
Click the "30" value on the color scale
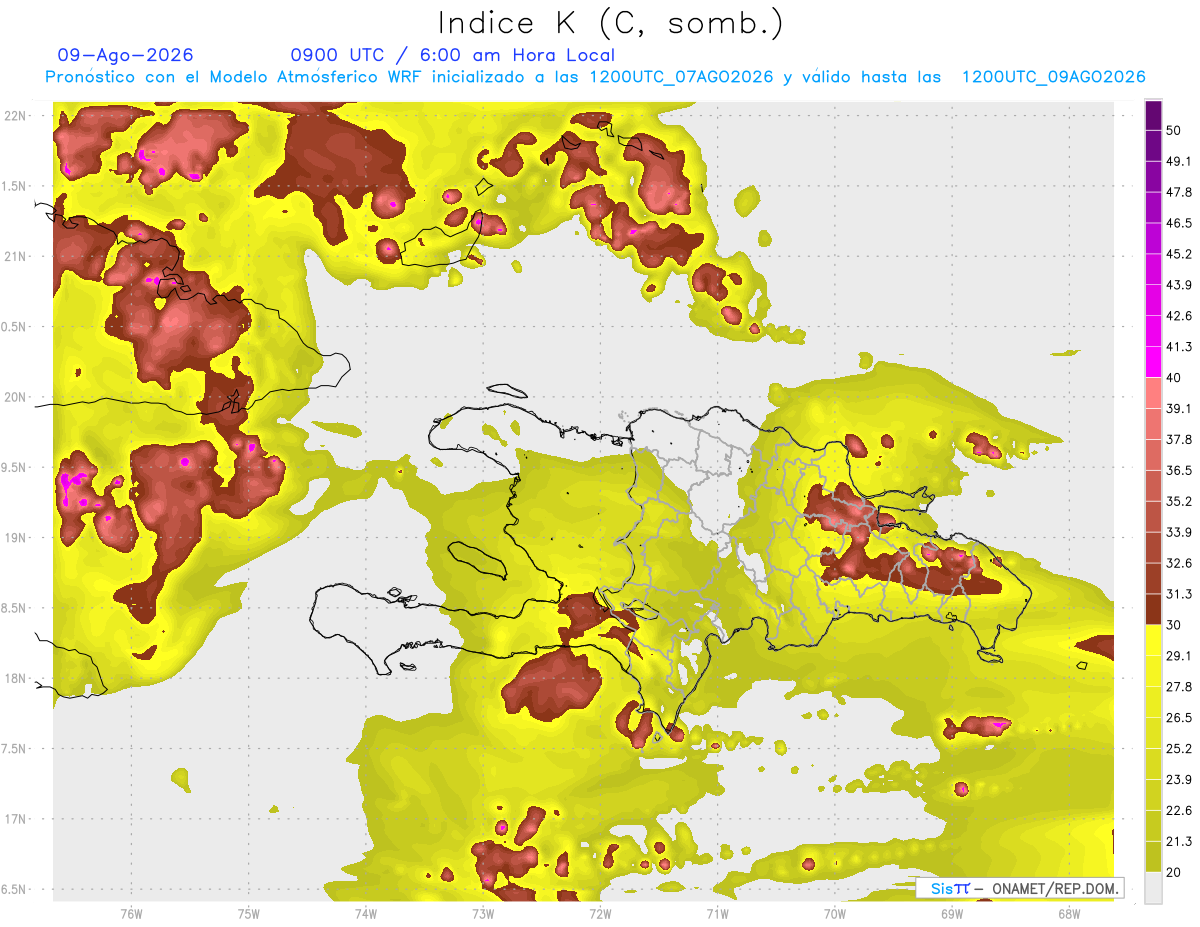tap(1174, 625)
